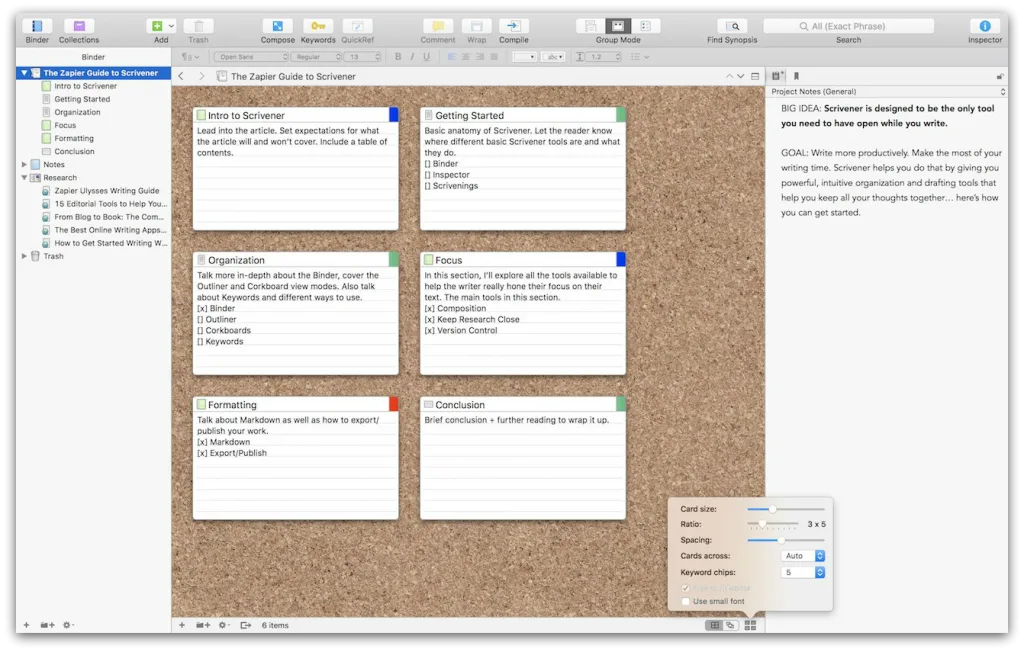Click the All (Exact Phrase) search field

tap(848, 26)
